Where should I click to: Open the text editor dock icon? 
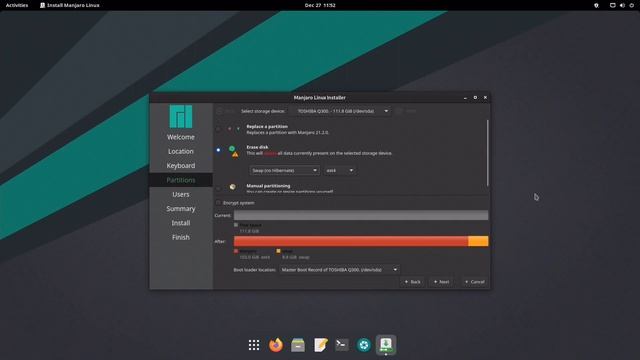tap(320, 345)
